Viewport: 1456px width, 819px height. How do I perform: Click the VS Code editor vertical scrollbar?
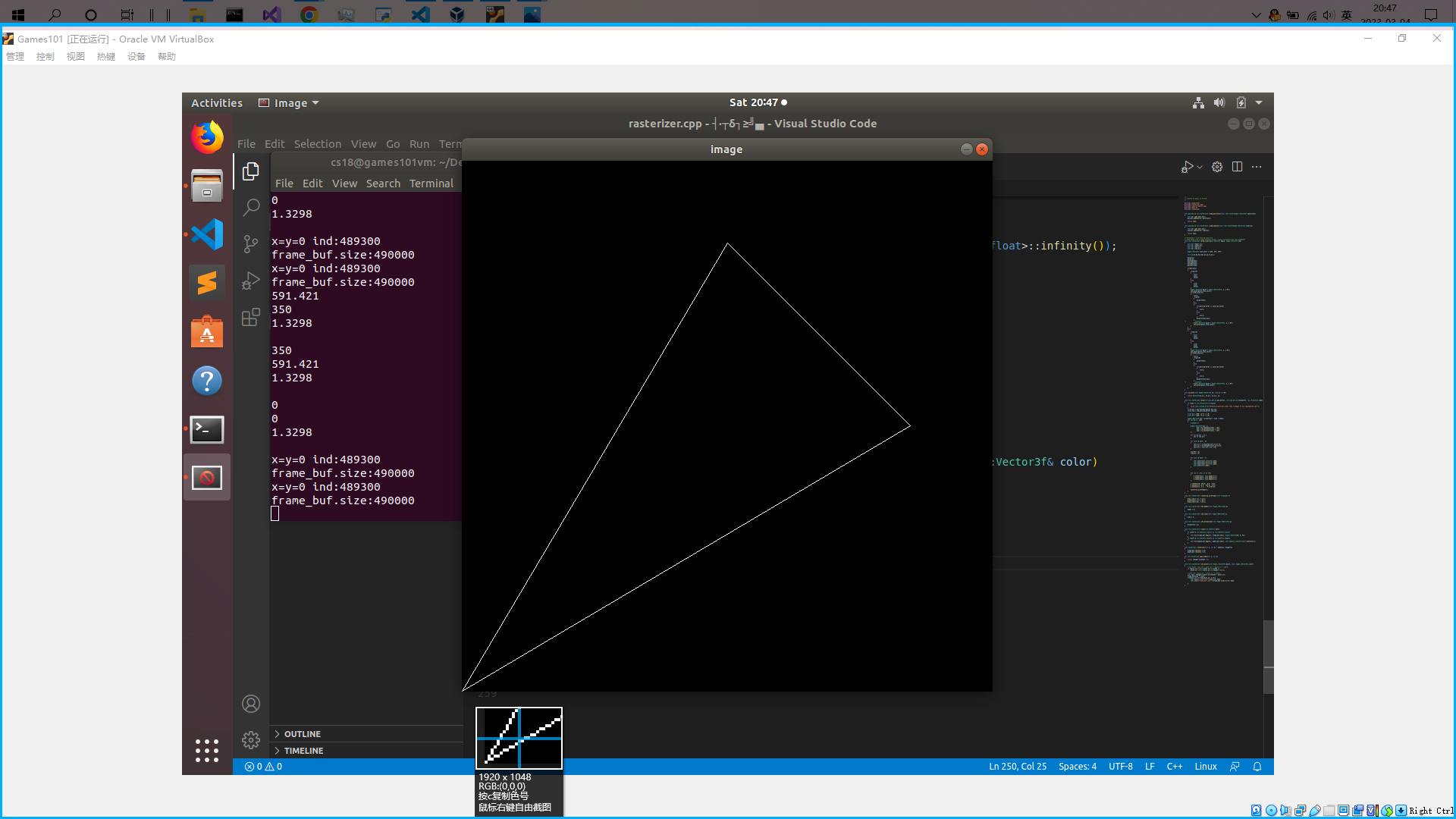(1269, 657)
